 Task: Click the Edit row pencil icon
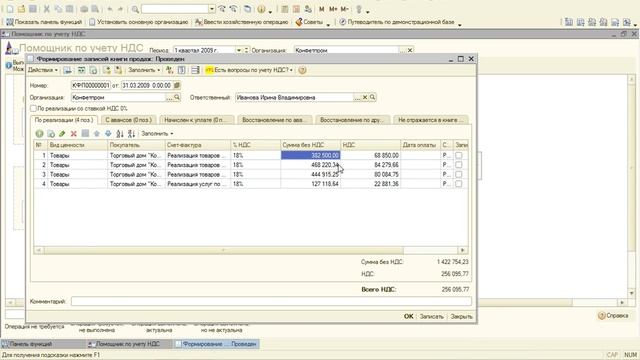coord(62,133)
